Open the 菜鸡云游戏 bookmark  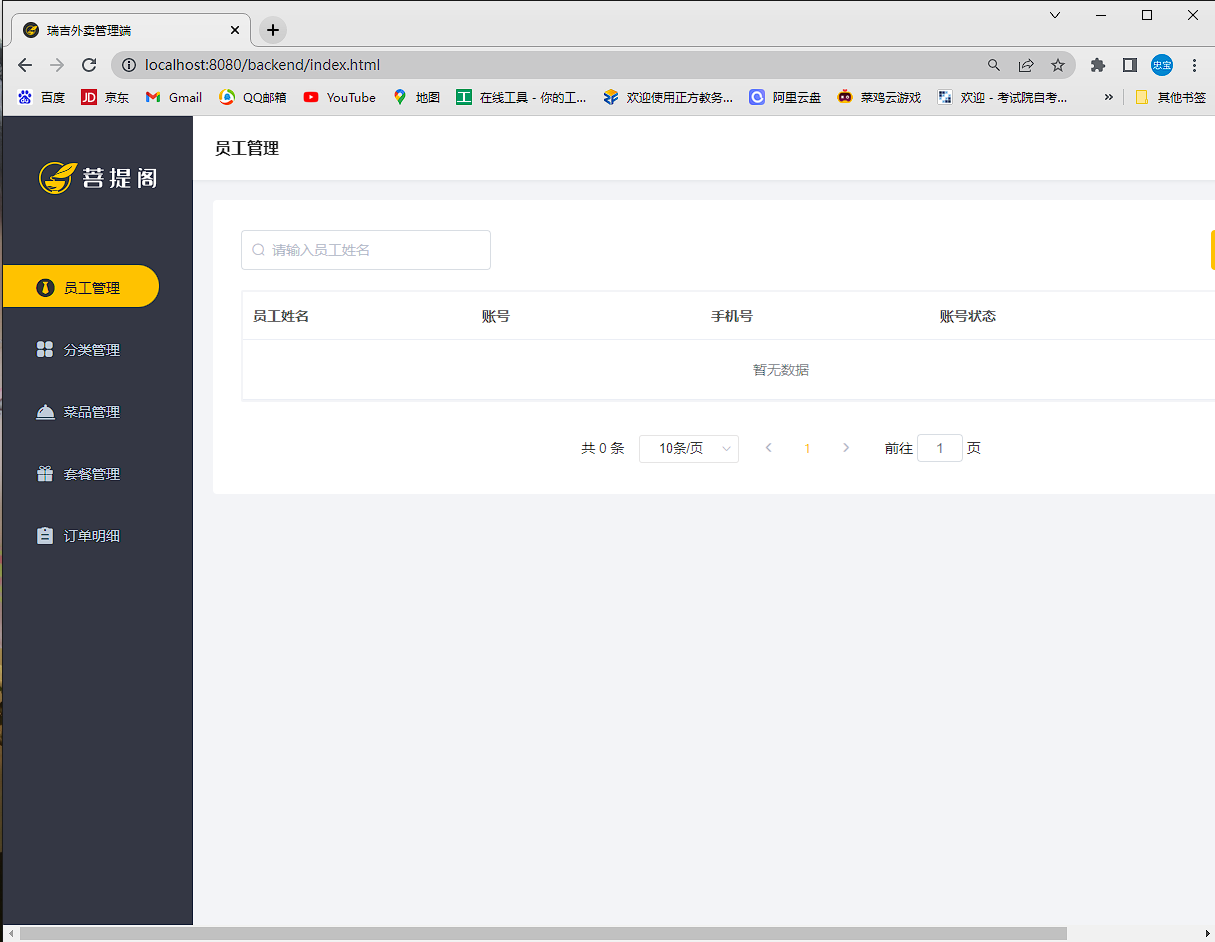tap(880, 97)
